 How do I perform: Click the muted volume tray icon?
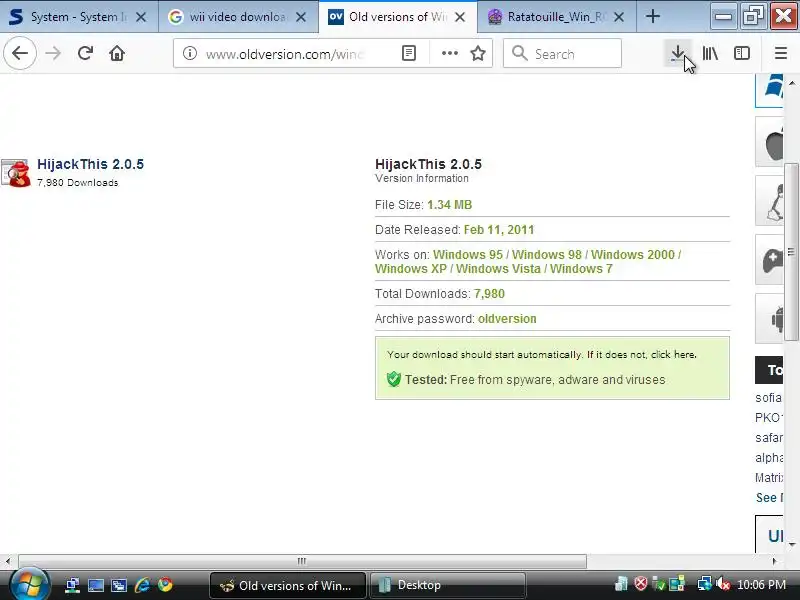(723, 584)
